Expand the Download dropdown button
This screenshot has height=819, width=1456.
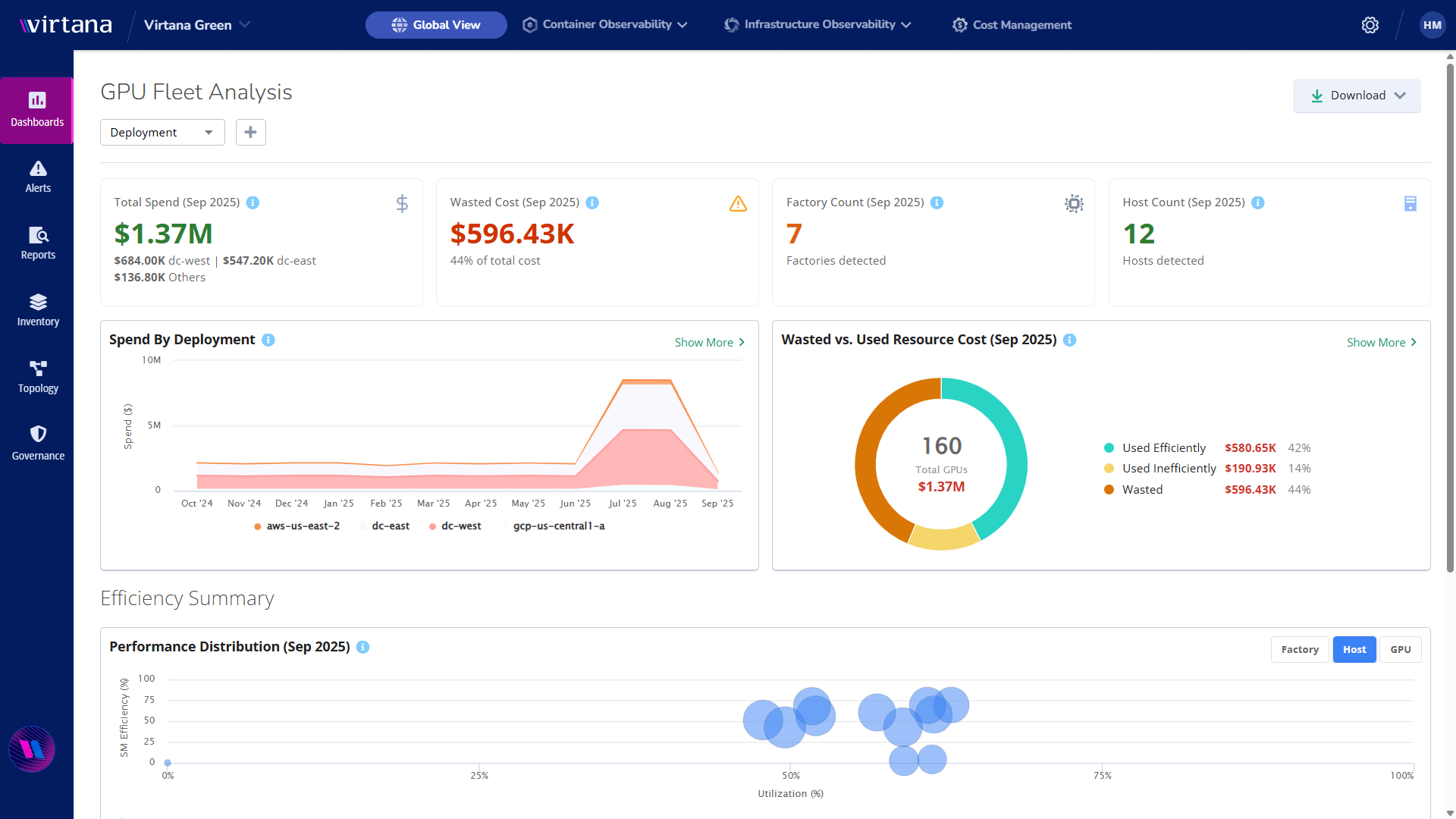1357,96
